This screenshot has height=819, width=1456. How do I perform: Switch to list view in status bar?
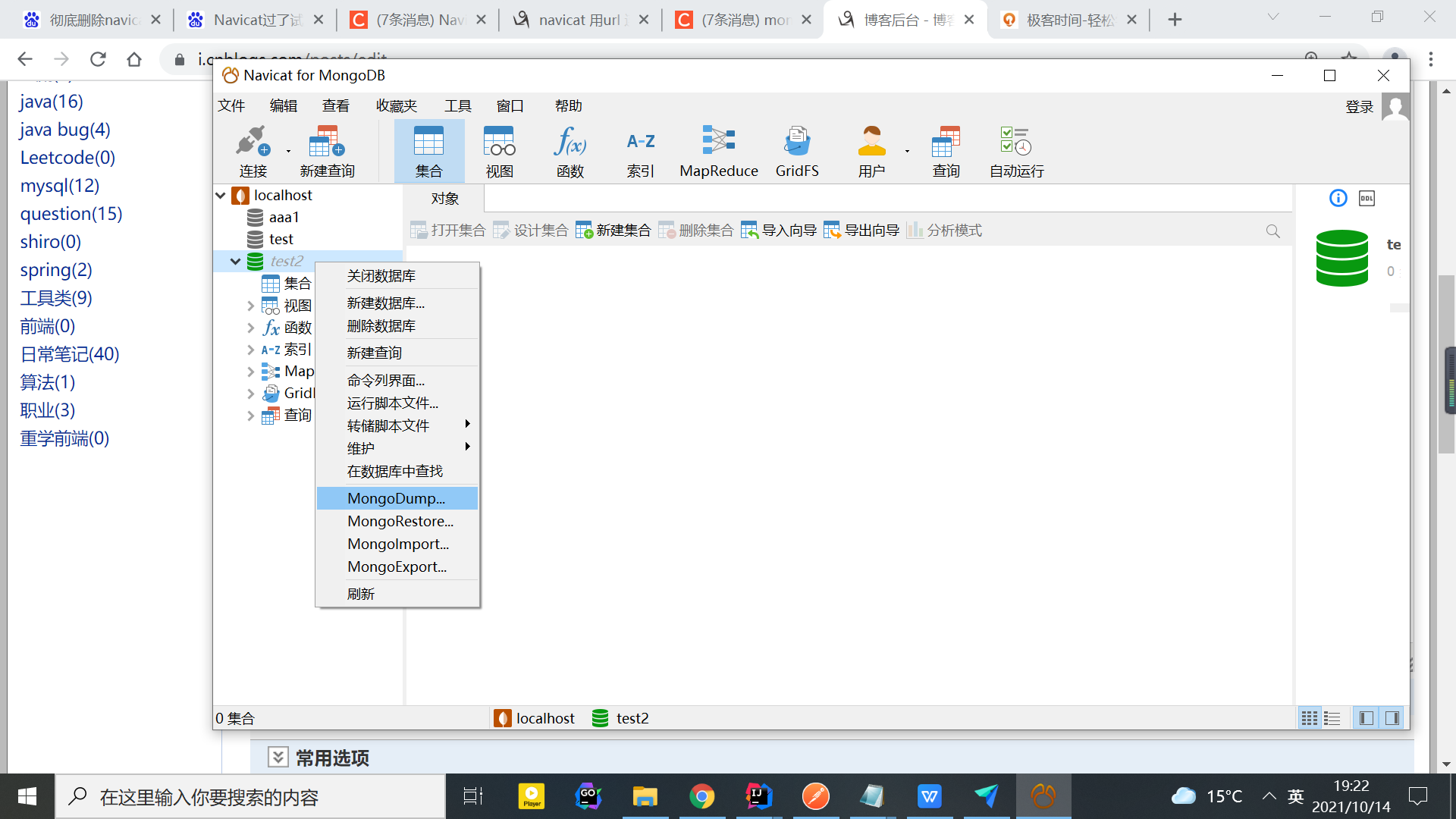click(x=1332, y=717)
